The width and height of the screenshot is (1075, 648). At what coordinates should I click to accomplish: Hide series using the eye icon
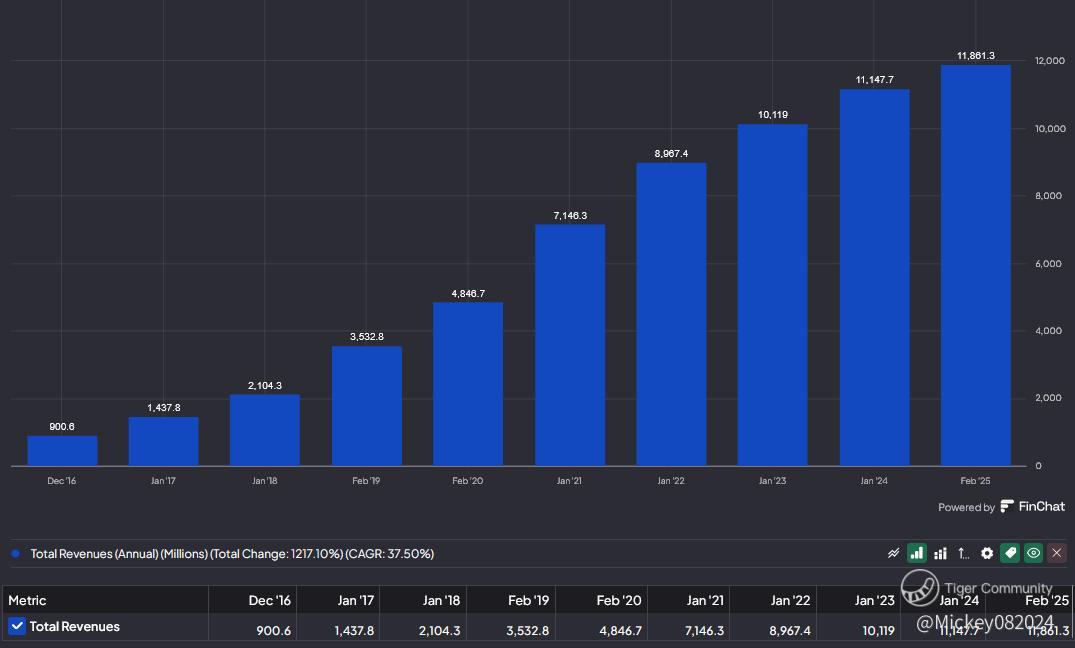pos(1034,553)
